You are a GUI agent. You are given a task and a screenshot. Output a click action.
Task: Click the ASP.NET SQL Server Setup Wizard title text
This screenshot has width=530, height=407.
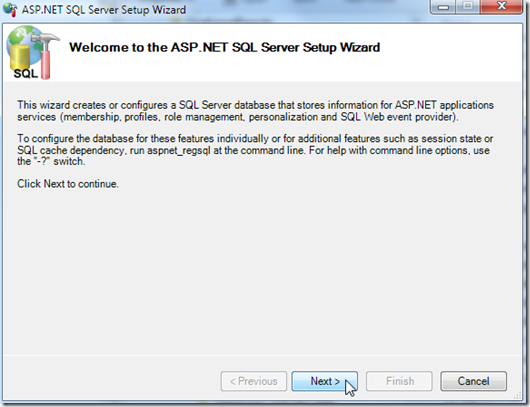tap(104, 10)
